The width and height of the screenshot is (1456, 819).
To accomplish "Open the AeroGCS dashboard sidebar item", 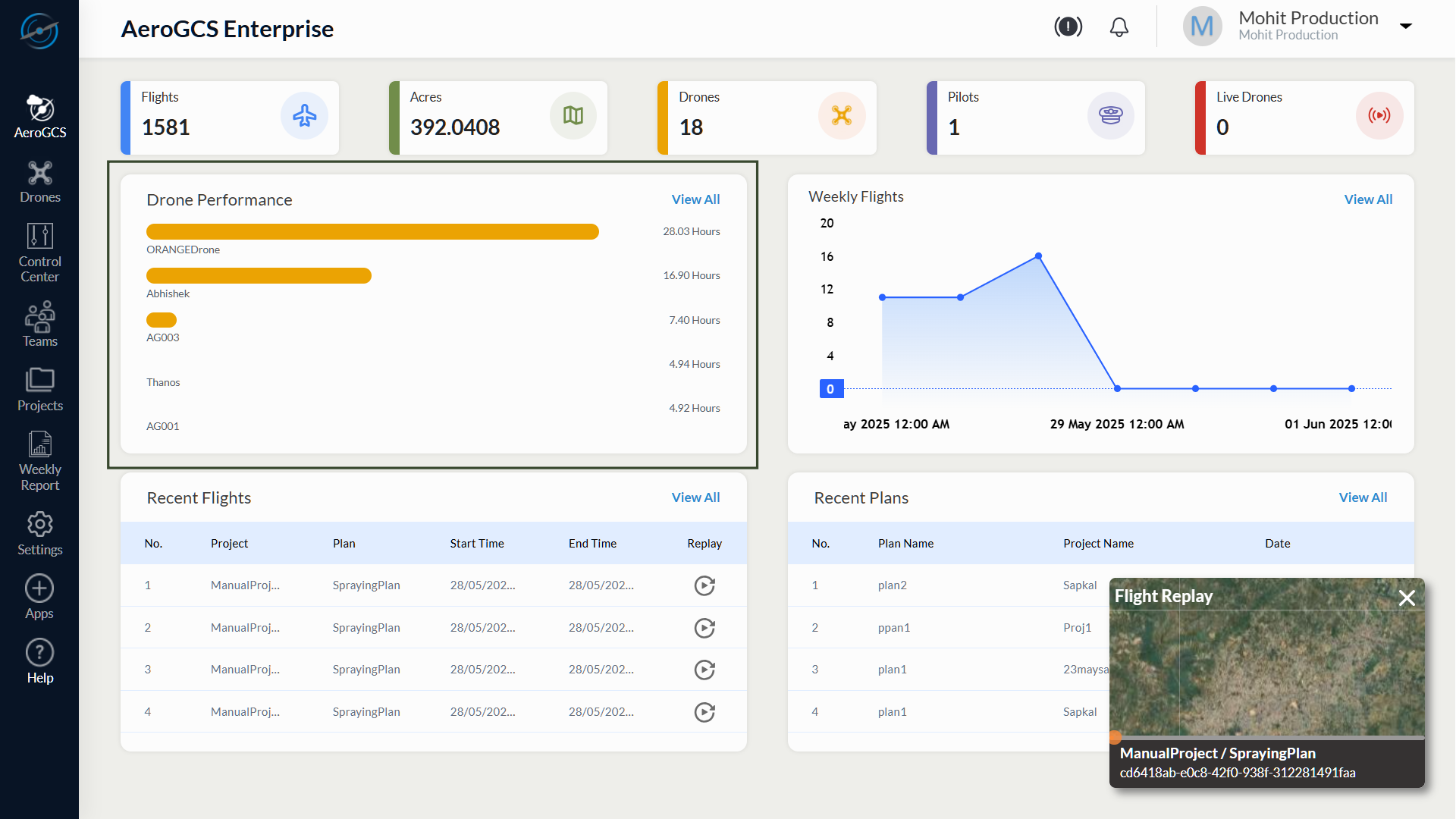I will pyautogui.click(x=39, y=117).
